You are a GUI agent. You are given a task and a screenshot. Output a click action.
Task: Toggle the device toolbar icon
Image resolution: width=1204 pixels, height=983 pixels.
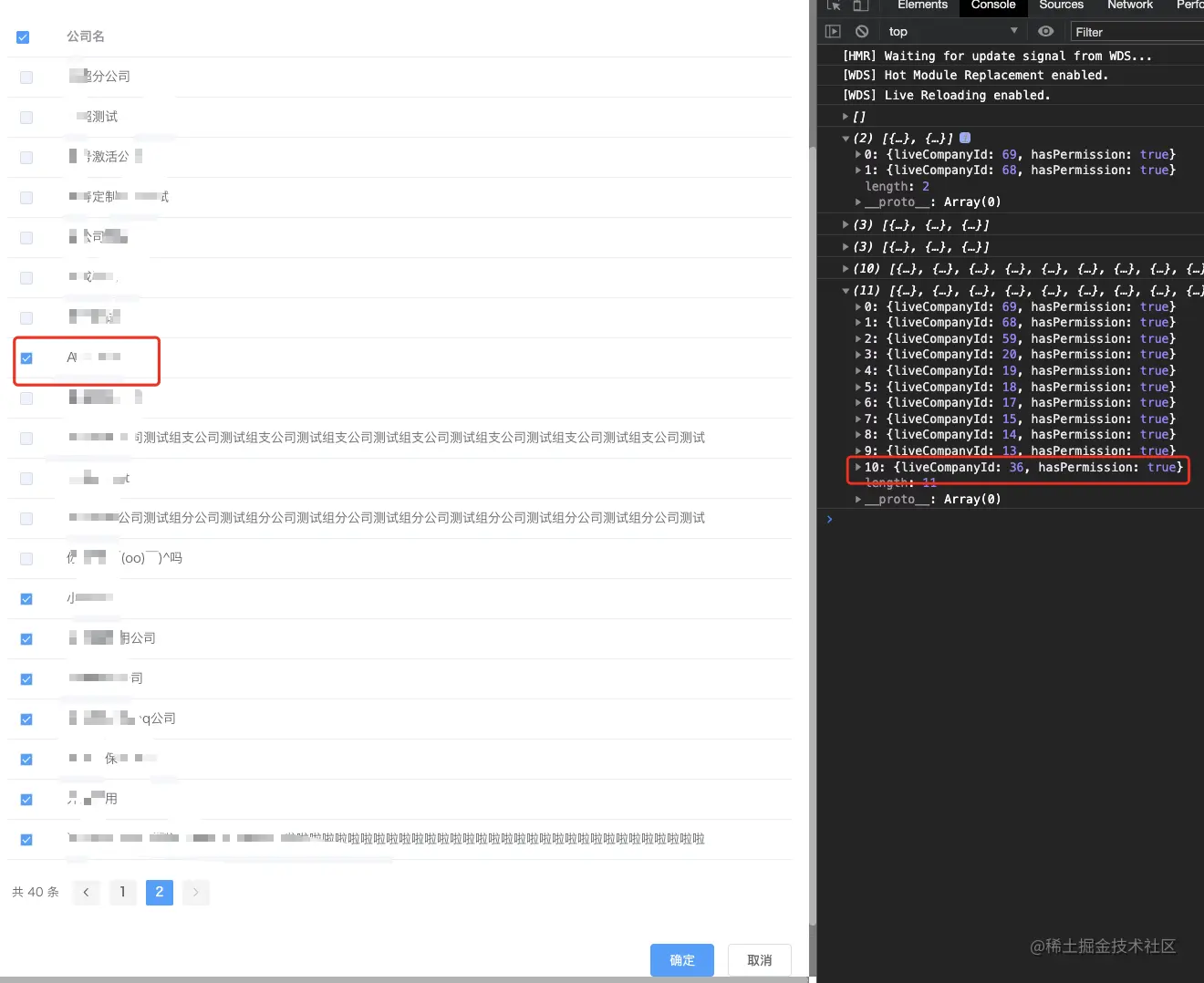pos(860,5)
